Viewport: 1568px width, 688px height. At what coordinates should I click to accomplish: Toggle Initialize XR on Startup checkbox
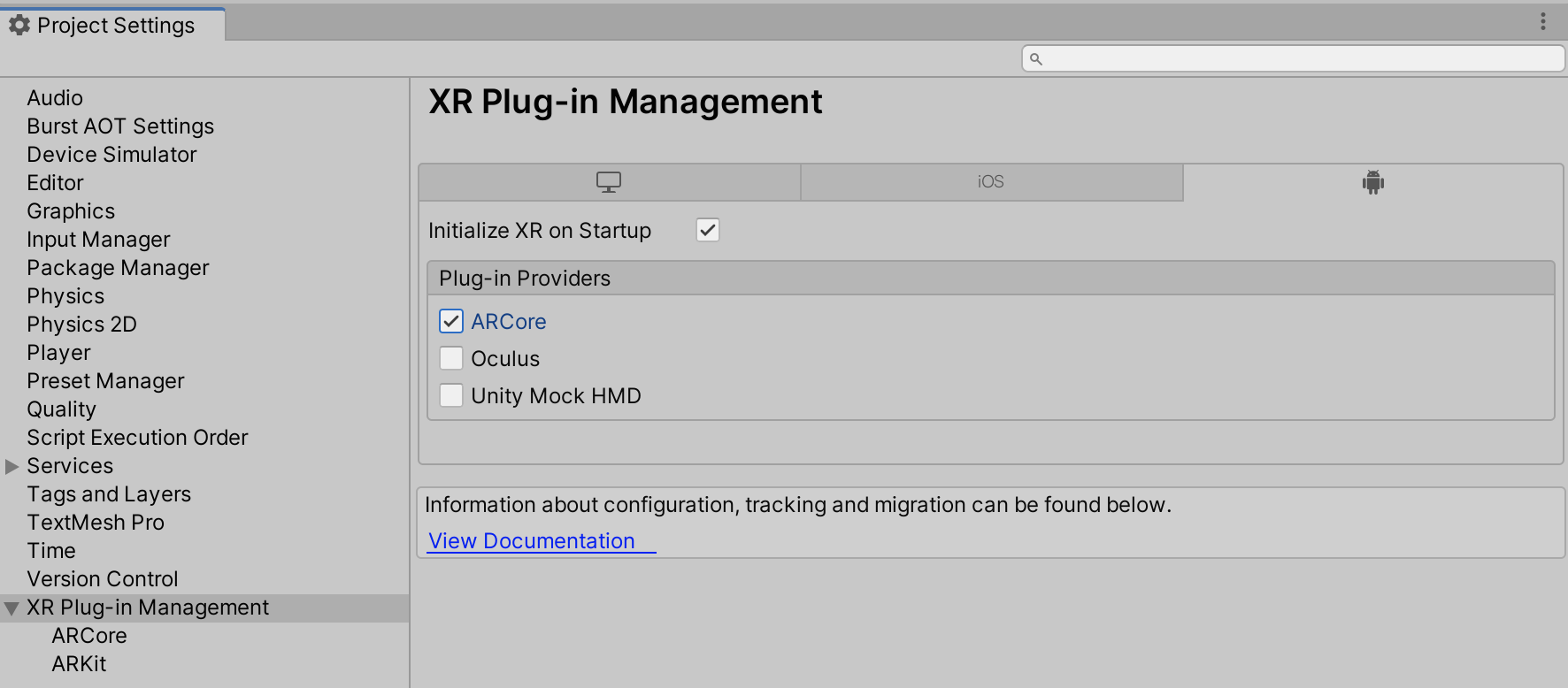(708, 230)
